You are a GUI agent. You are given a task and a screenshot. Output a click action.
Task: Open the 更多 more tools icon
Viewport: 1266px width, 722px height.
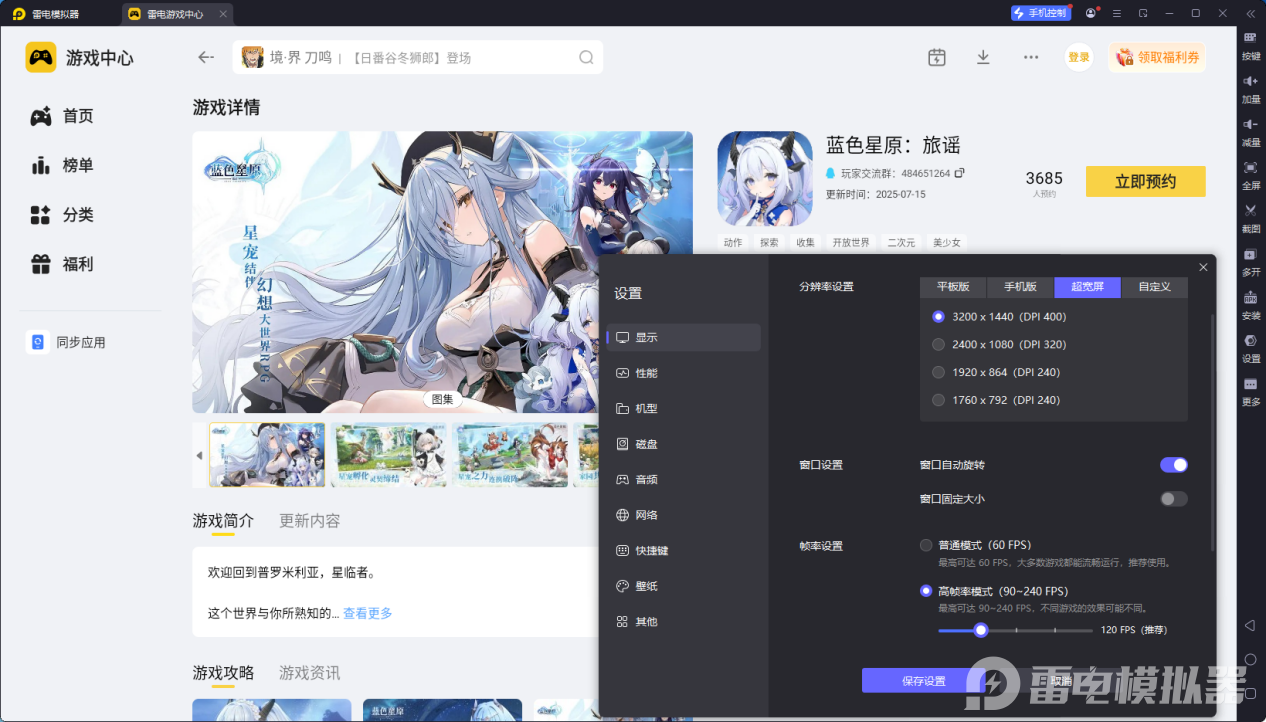1250,384
